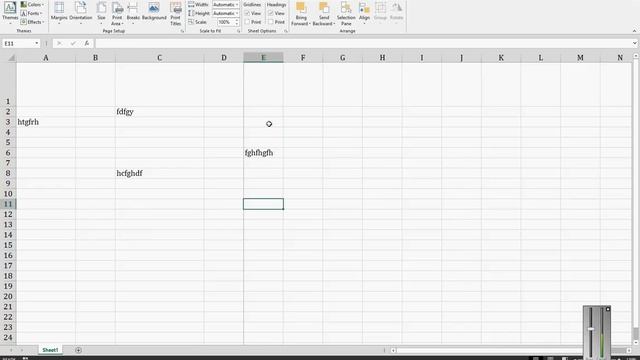
Task: Click the Scale percentage field
Action: click(x=225, y=22)
